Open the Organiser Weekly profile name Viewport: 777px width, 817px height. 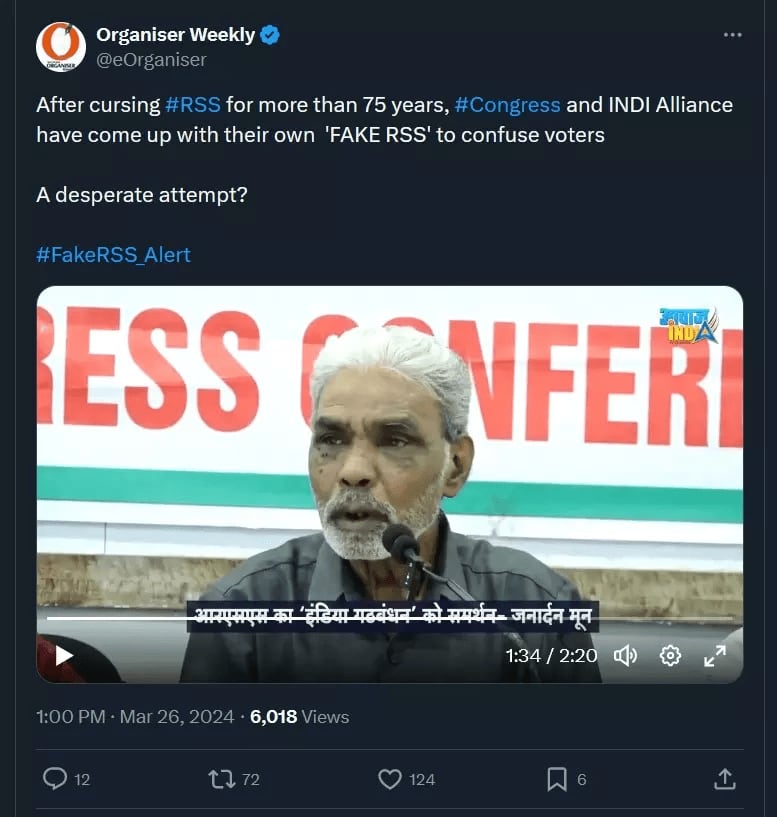(x=175, y=35)
